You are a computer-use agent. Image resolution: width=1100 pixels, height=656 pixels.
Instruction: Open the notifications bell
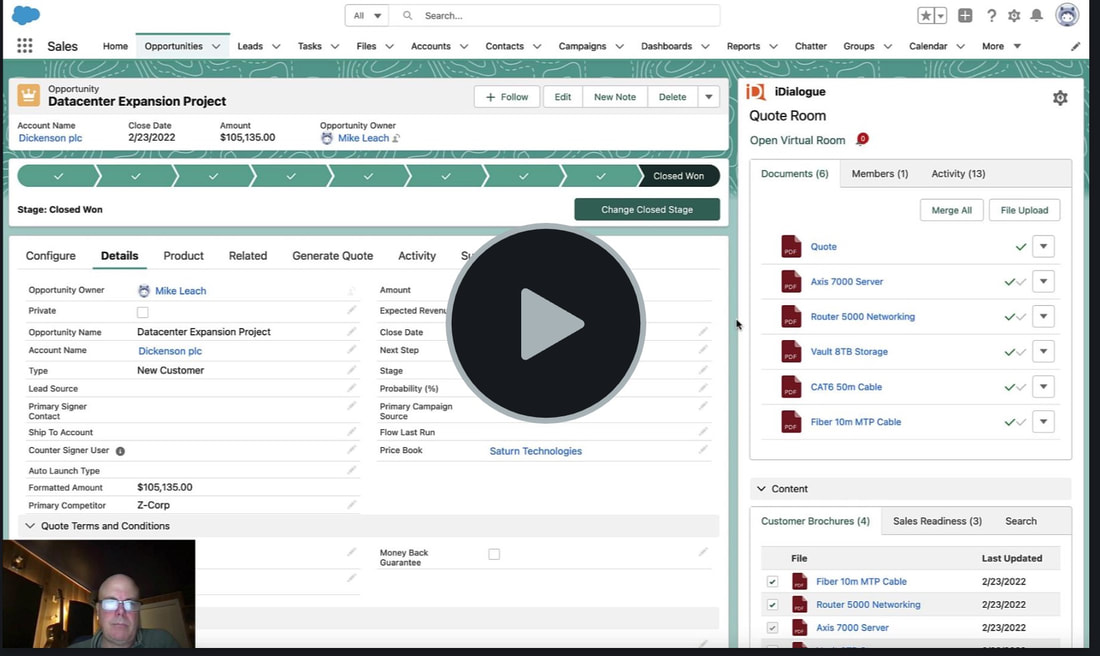coord(1036,15)
